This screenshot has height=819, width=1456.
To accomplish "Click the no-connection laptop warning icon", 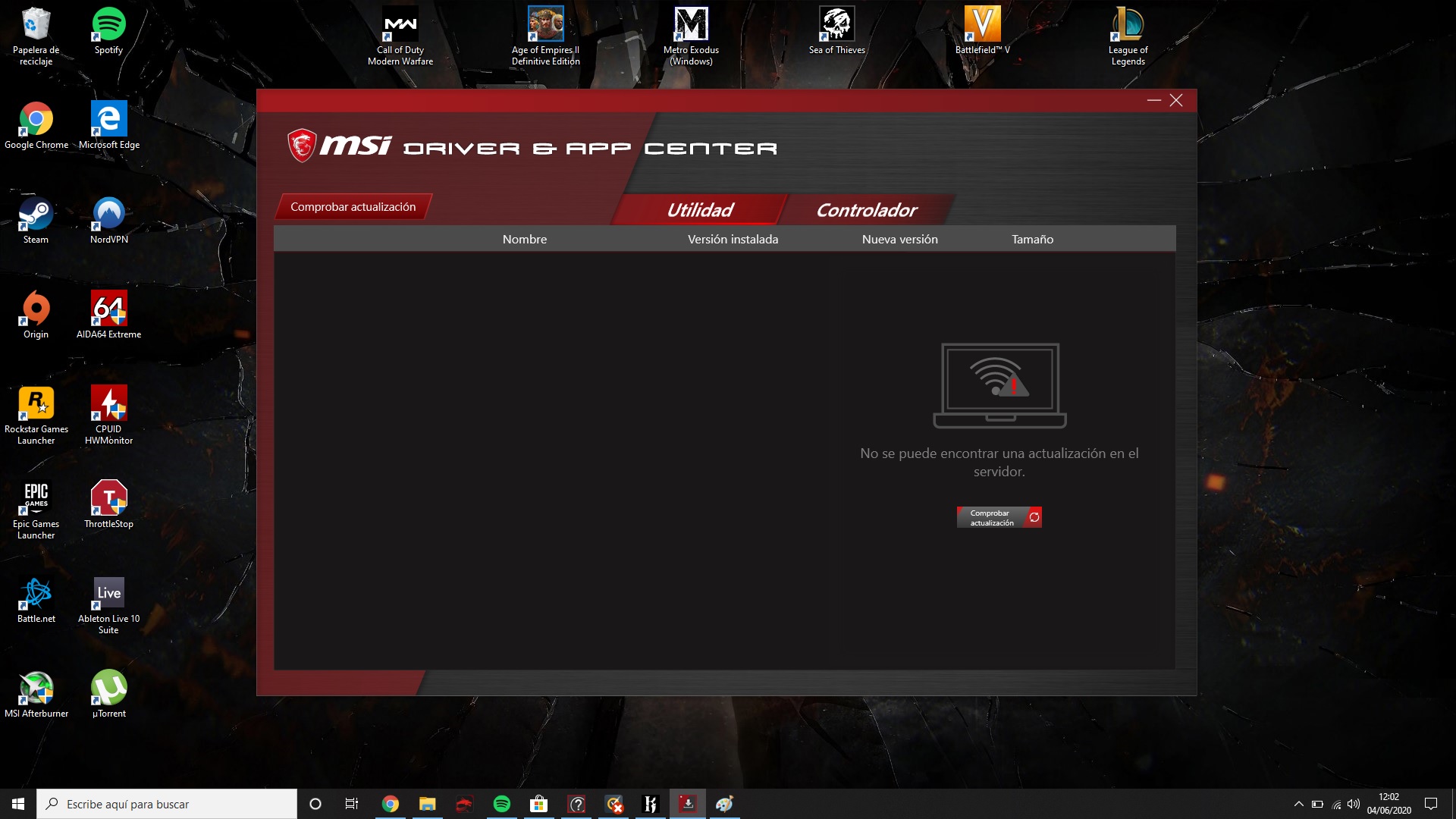I will (999, 385).
